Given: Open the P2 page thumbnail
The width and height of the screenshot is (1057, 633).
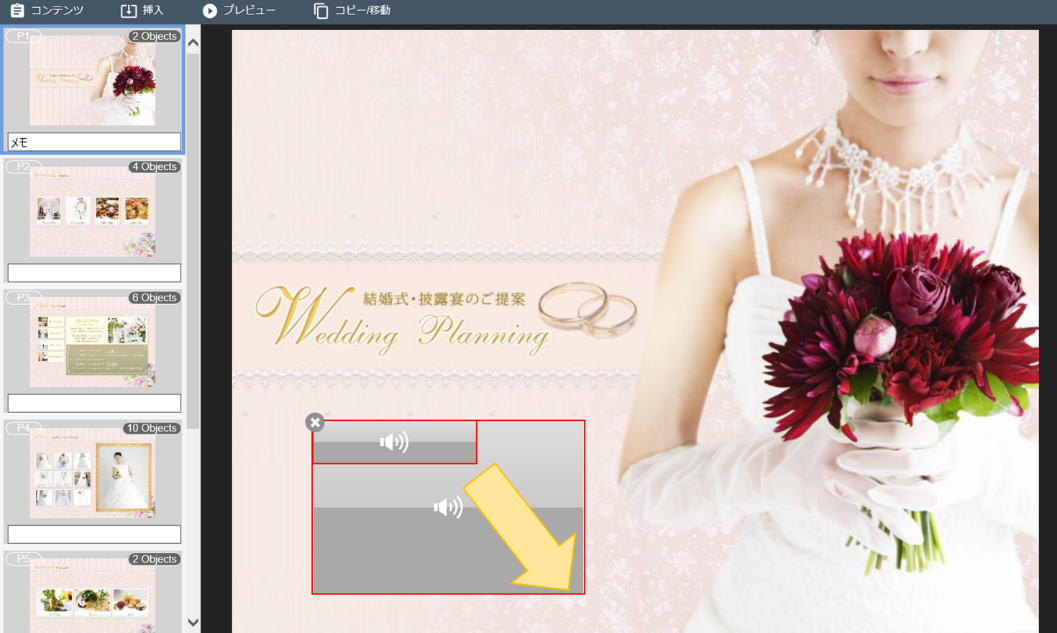Looking at the screenshot, I should point(93,212).
